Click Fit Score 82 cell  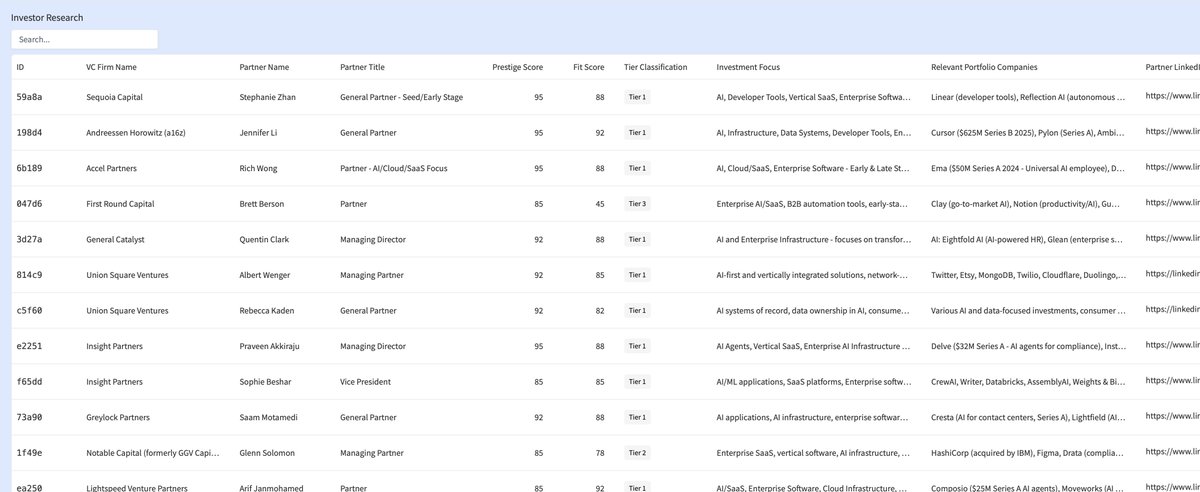coord(599,310)
